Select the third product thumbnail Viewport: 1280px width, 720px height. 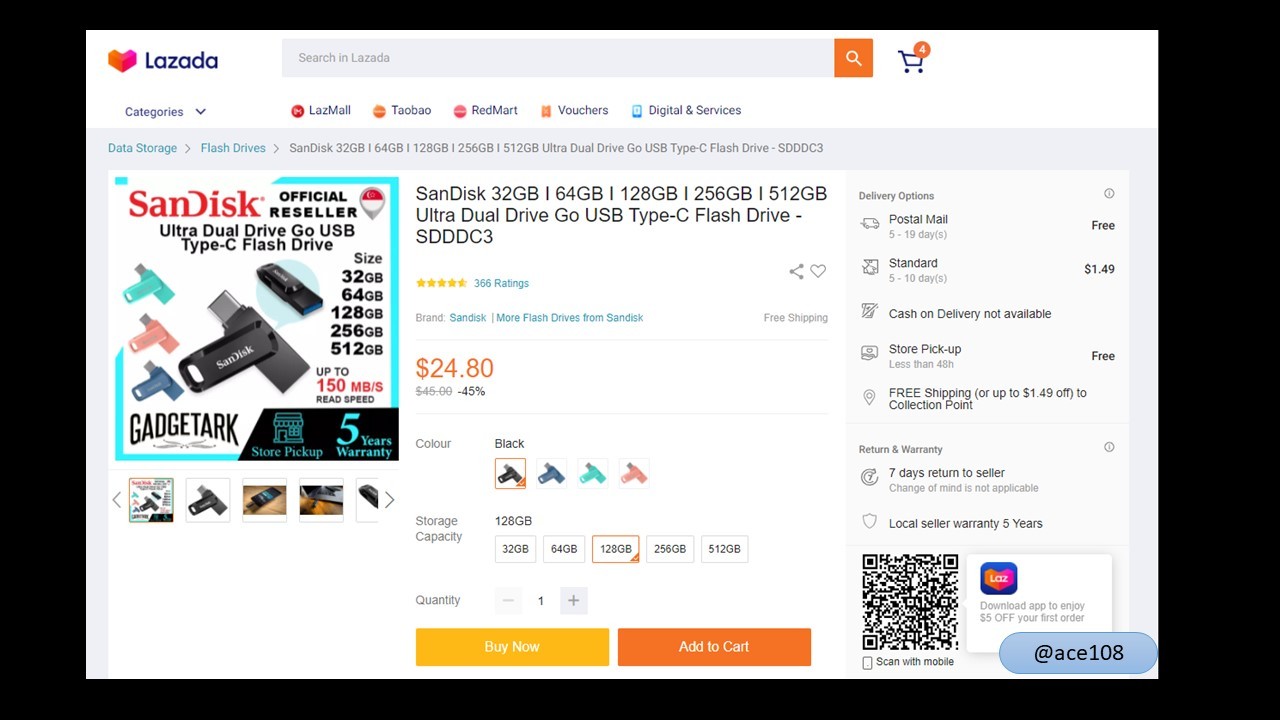pyautogui.click(x=264, y=500)
